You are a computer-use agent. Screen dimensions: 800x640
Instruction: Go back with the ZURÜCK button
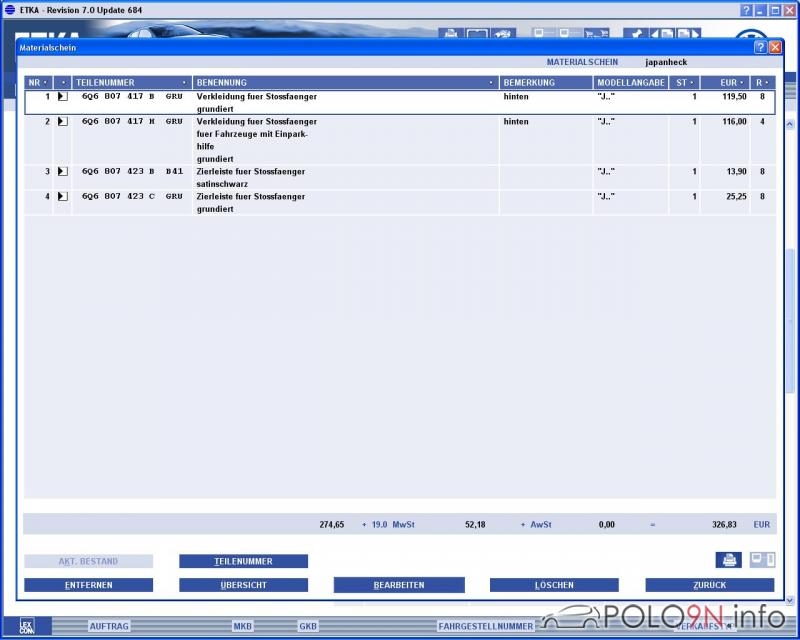click(709, 585)
